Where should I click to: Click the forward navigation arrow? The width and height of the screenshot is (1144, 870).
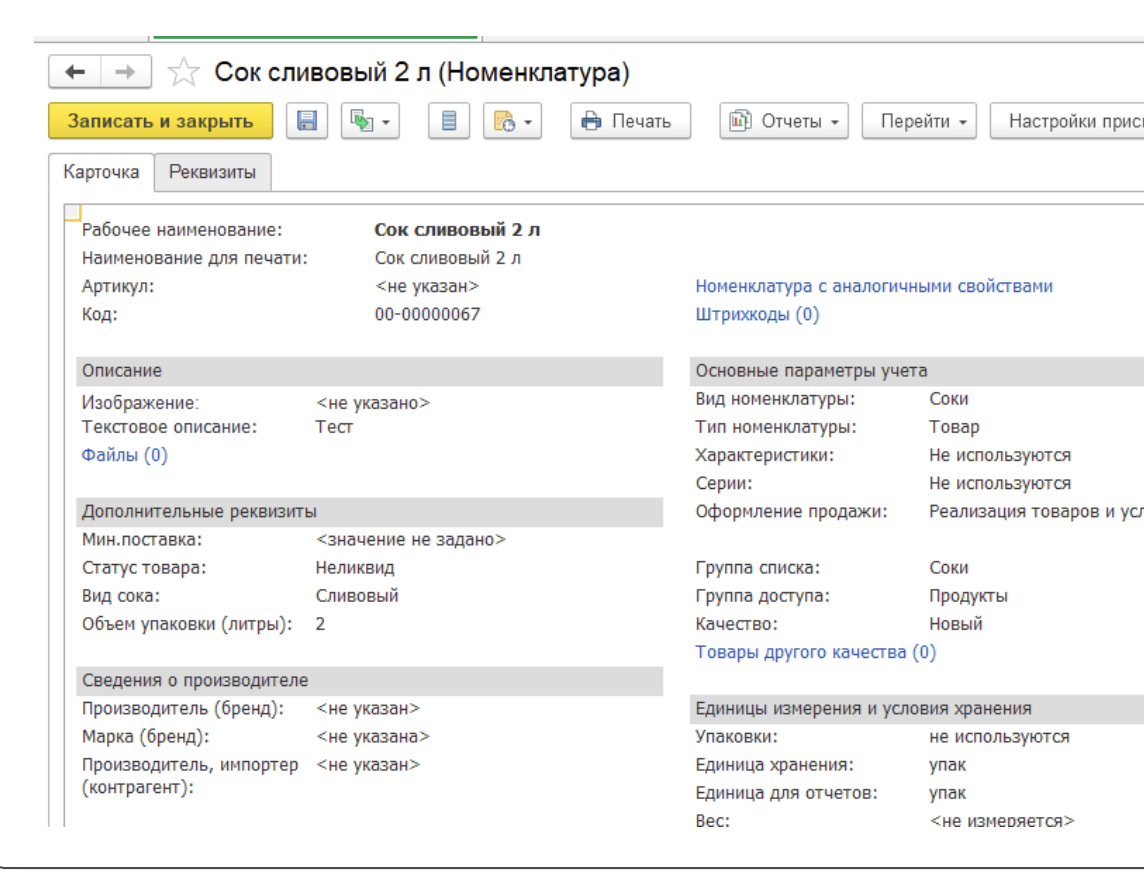[x=126, y=73]
